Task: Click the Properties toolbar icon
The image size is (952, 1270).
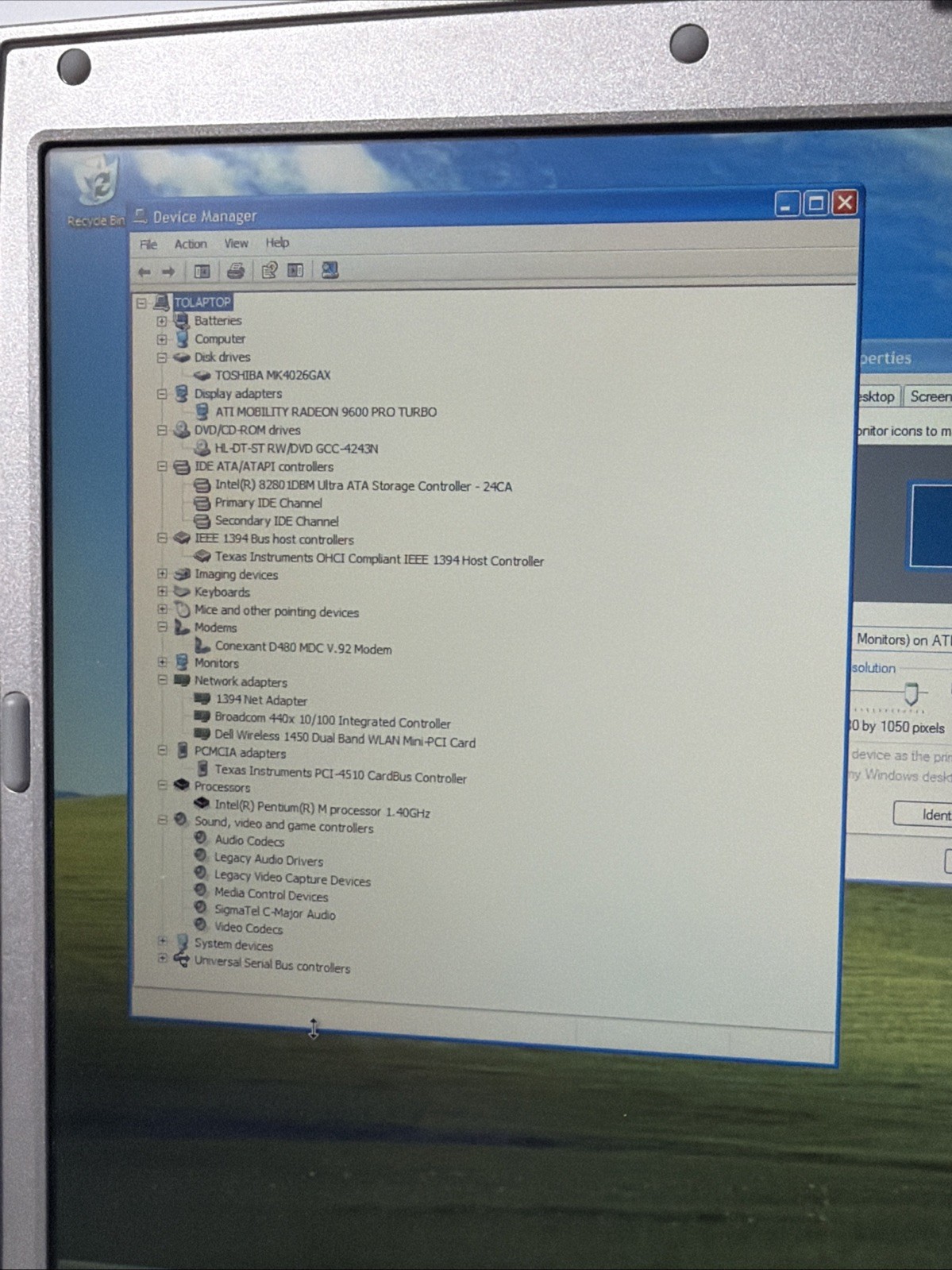Action: click(269, 271)
